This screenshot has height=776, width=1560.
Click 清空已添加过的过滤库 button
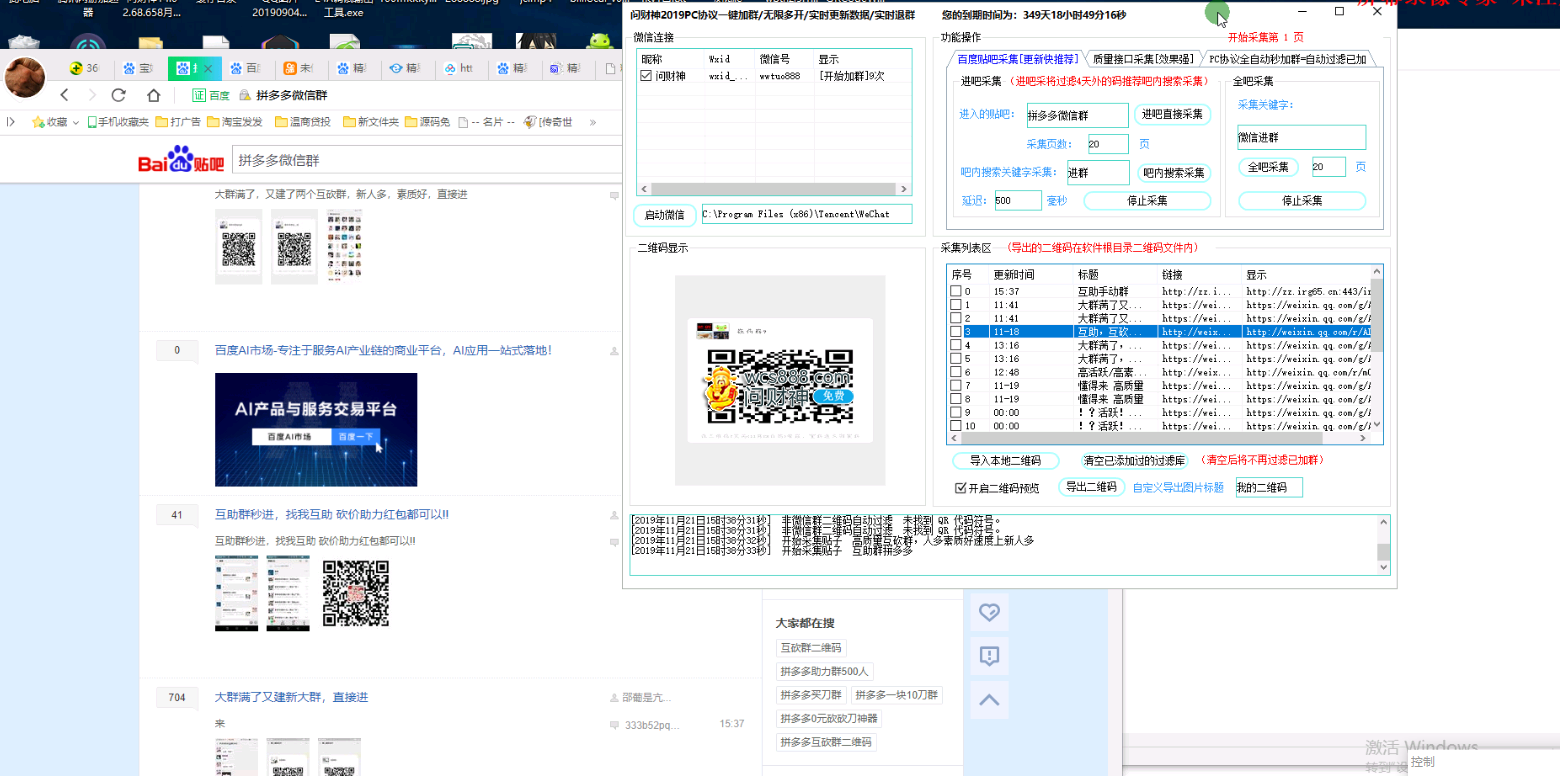pos(1134,461)
